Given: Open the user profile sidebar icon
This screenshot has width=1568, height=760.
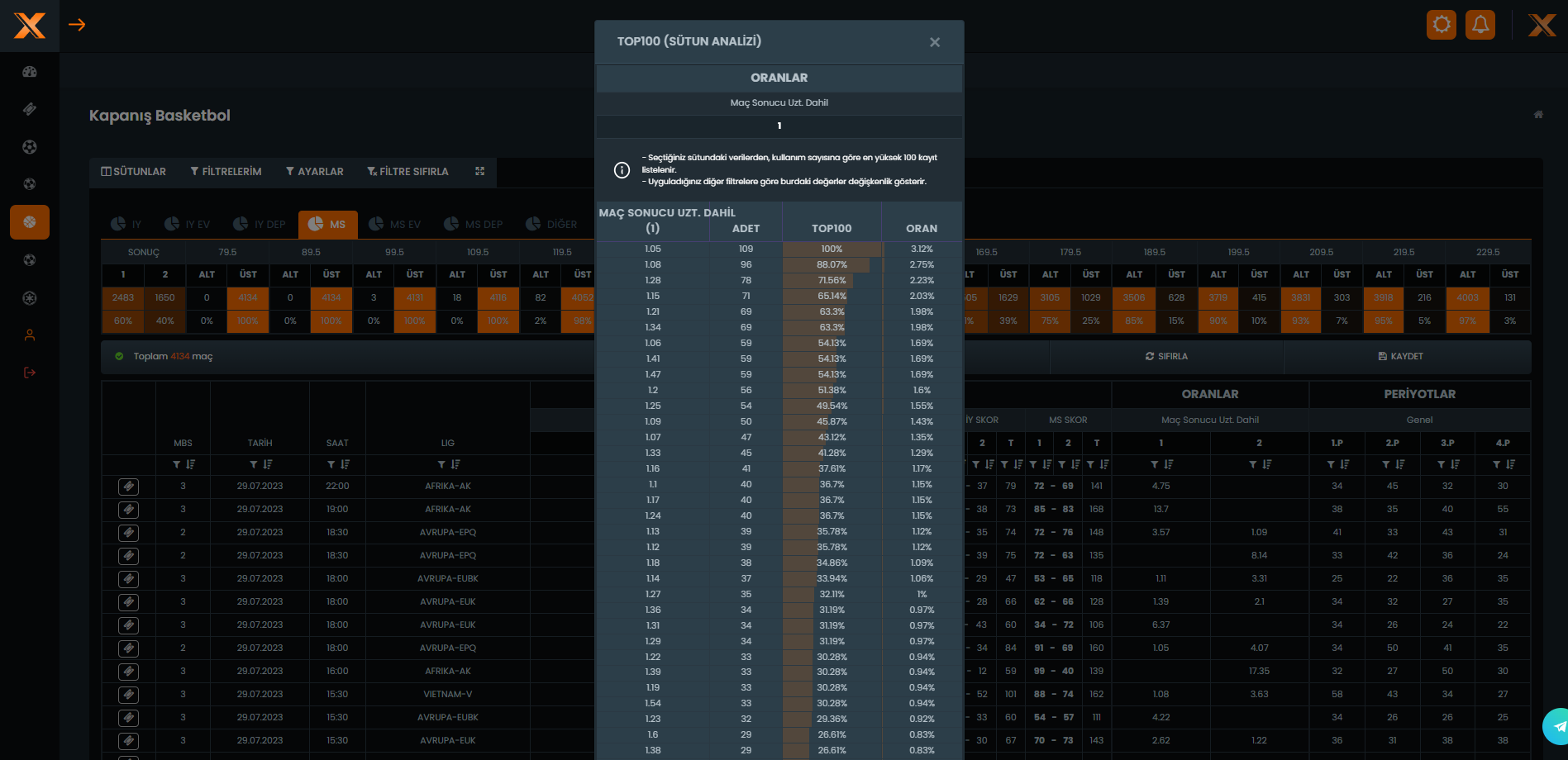Looking at the screenshot, I should (x=30, y=335).
